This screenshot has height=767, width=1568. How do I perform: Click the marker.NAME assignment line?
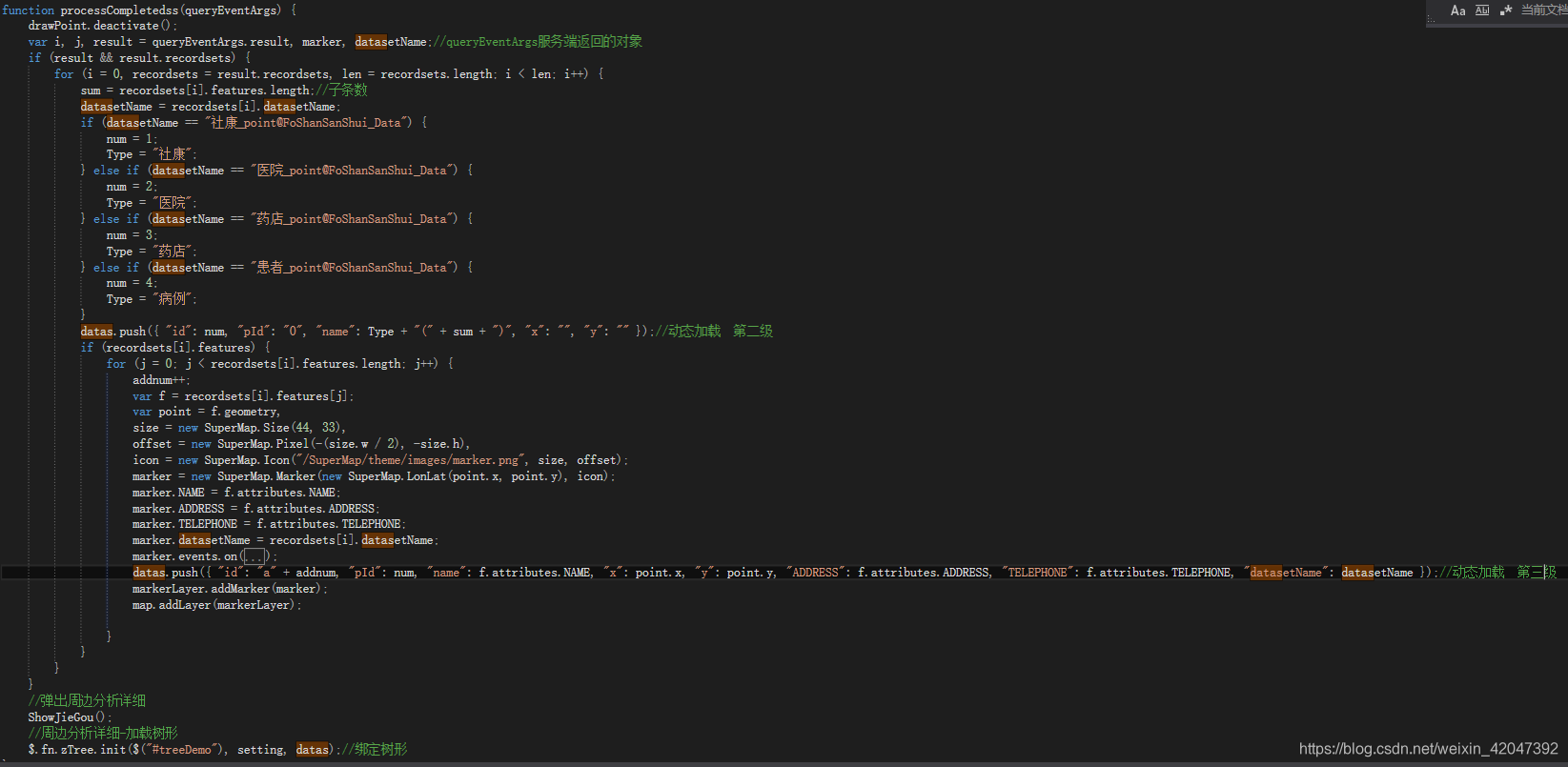coord(236,493)
